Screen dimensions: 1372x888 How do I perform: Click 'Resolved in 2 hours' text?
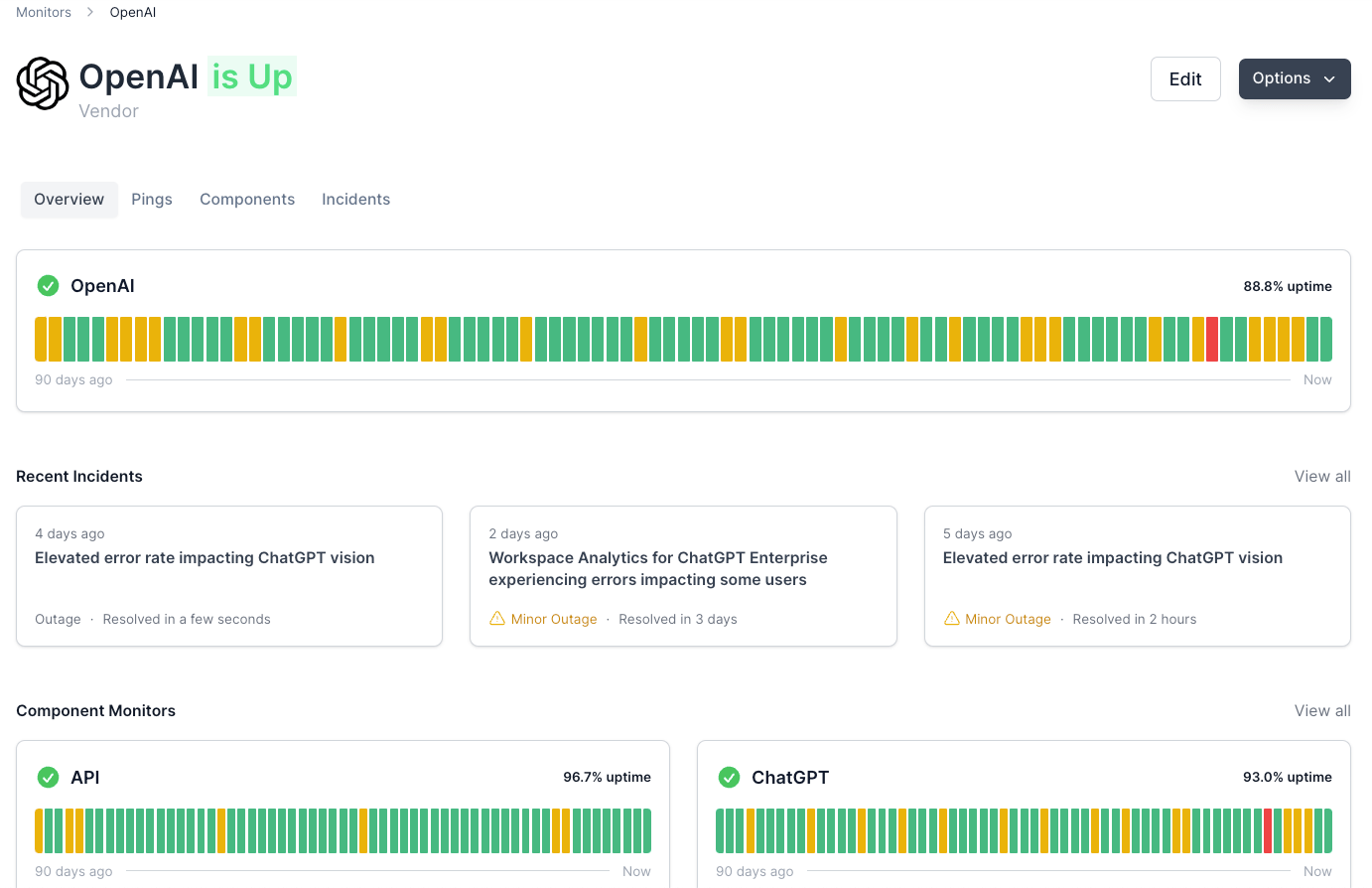click(1135, 619)
